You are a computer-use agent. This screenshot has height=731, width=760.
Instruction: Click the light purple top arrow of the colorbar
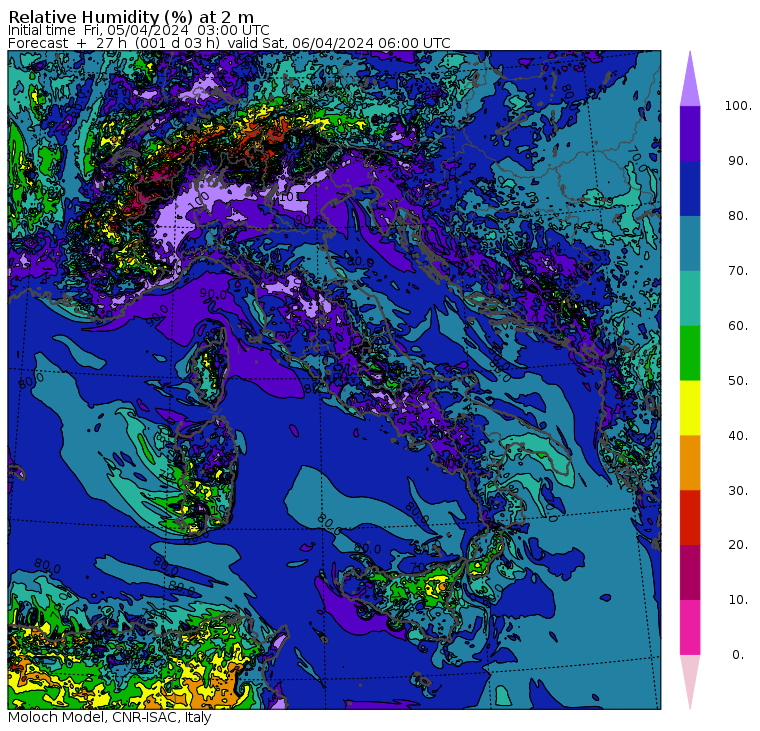690,79
